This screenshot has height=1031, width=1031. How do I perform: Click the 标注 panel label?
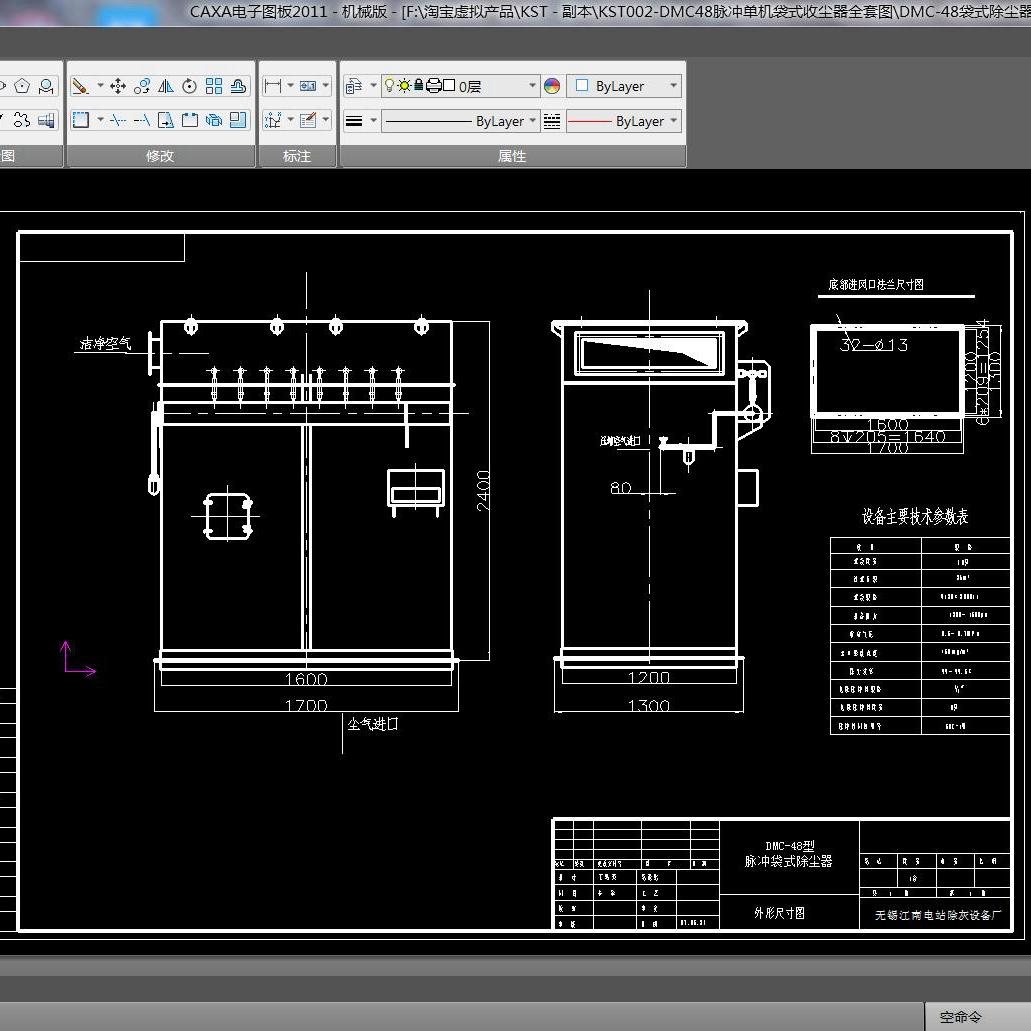tap(297, 156)
